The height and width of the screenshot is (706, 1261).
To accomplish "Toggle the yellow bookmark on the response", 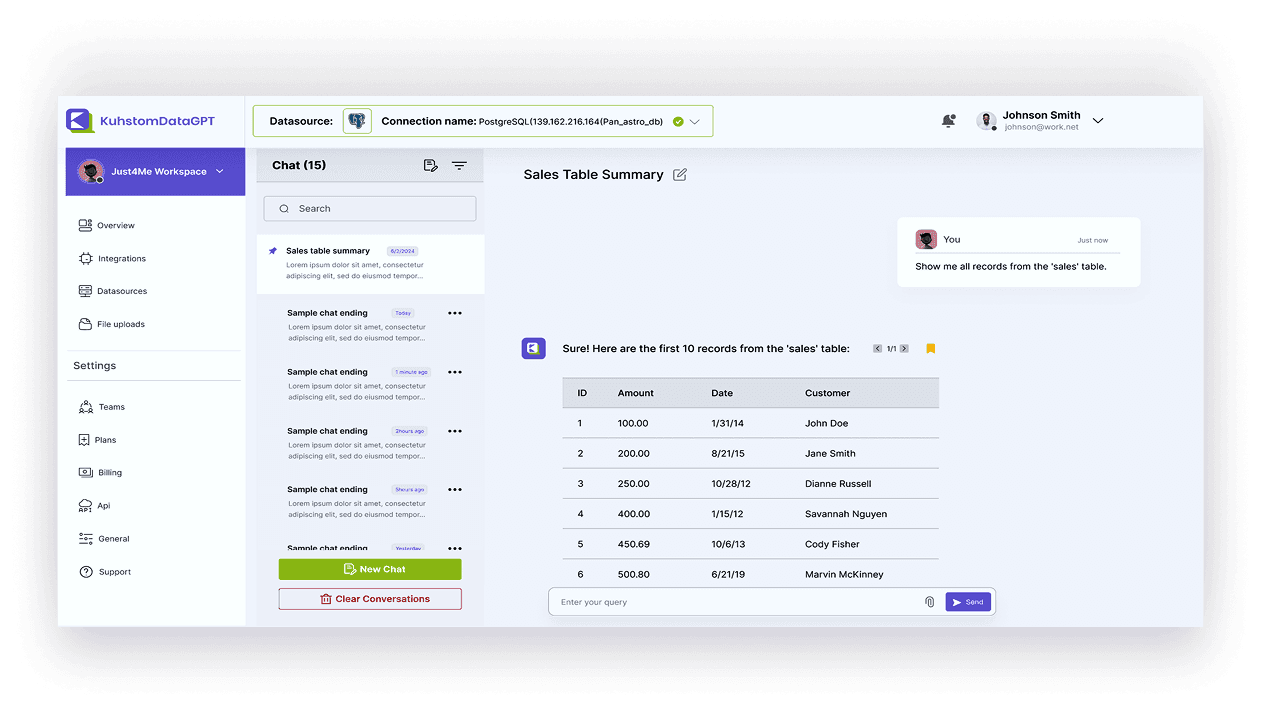I will coord(930,349).
